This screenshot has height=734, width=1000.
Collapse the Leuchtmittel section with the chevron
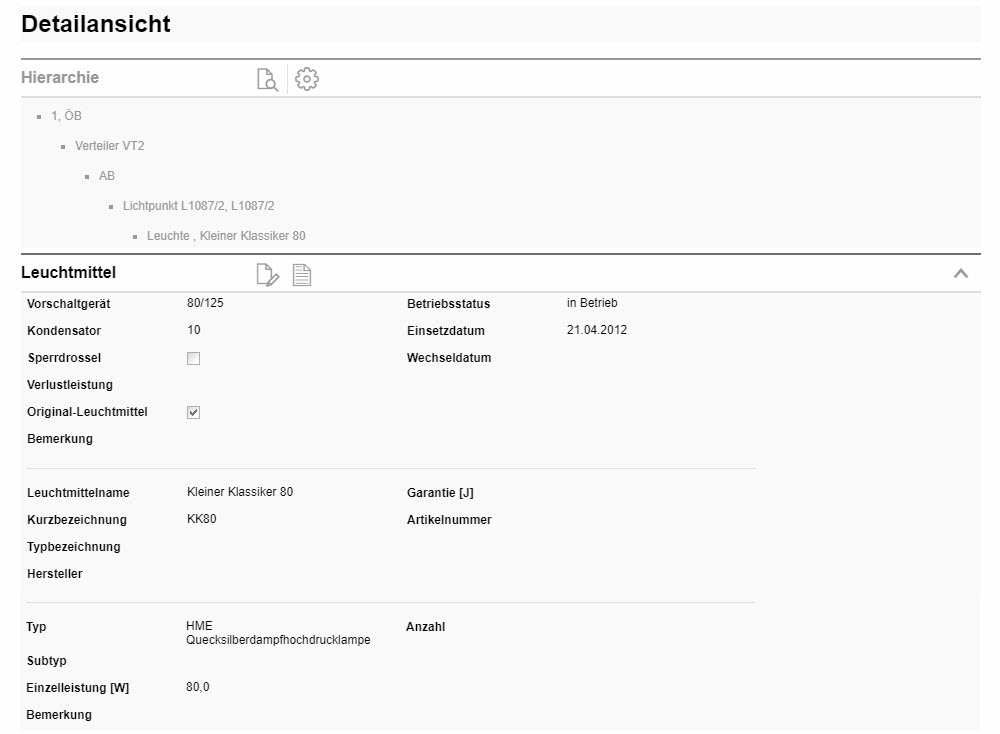(960, 273)
